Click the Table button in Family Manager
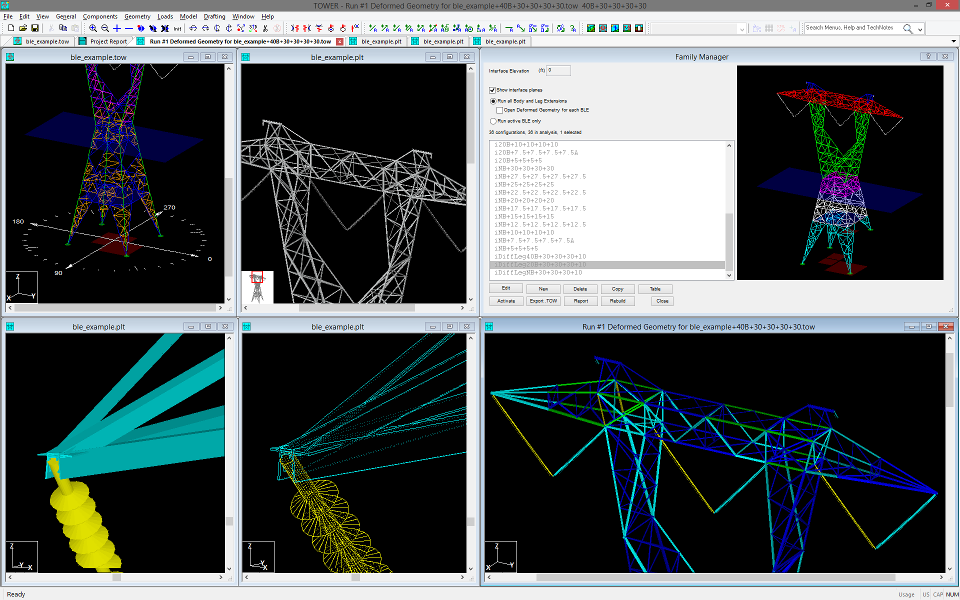960x600 pixels. coord(655,289)
